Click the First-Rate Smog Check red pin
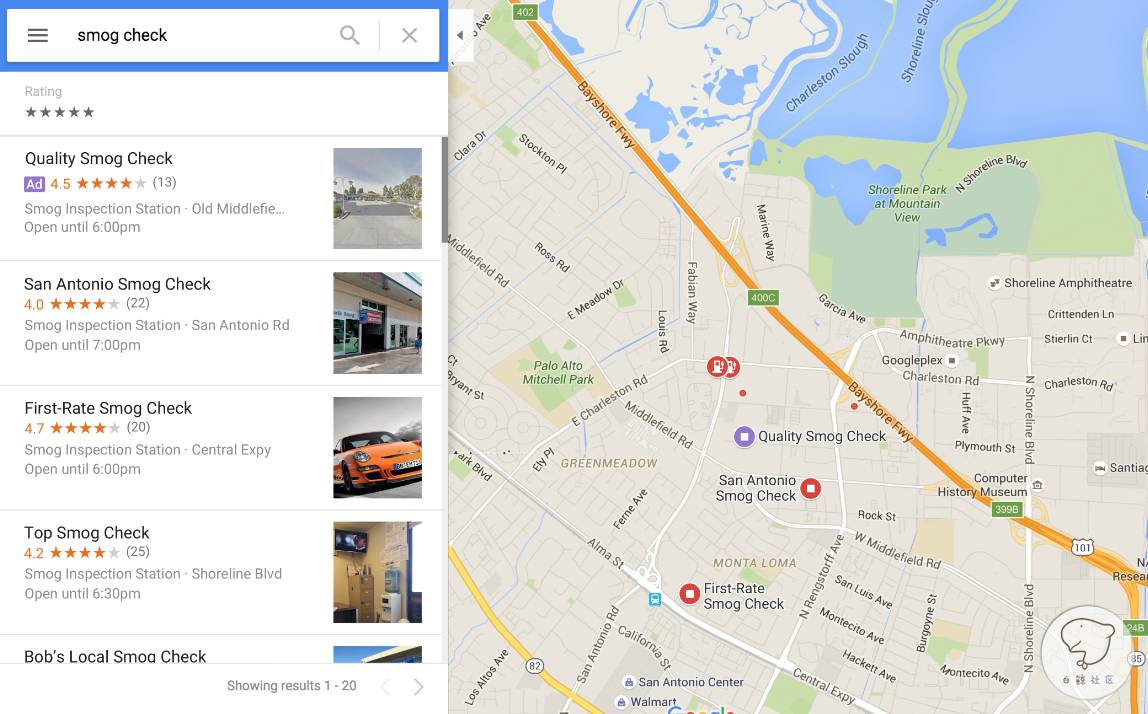Screen dimensions: 1148x714 point(689,594)
